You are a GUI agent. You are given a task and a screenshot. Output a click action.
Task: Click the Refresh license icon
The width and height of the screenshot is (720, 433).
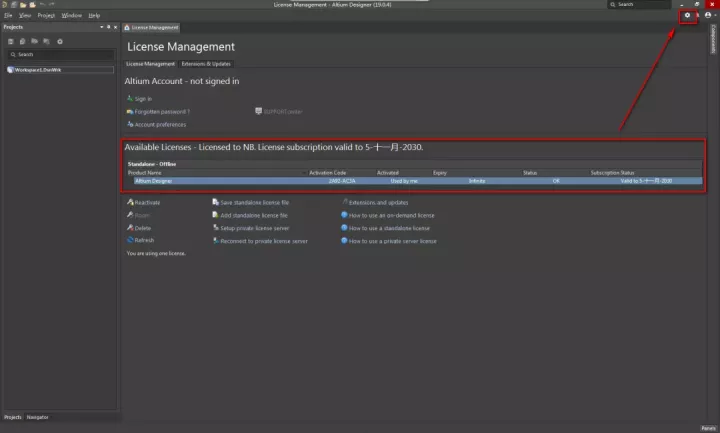point(130,240)
